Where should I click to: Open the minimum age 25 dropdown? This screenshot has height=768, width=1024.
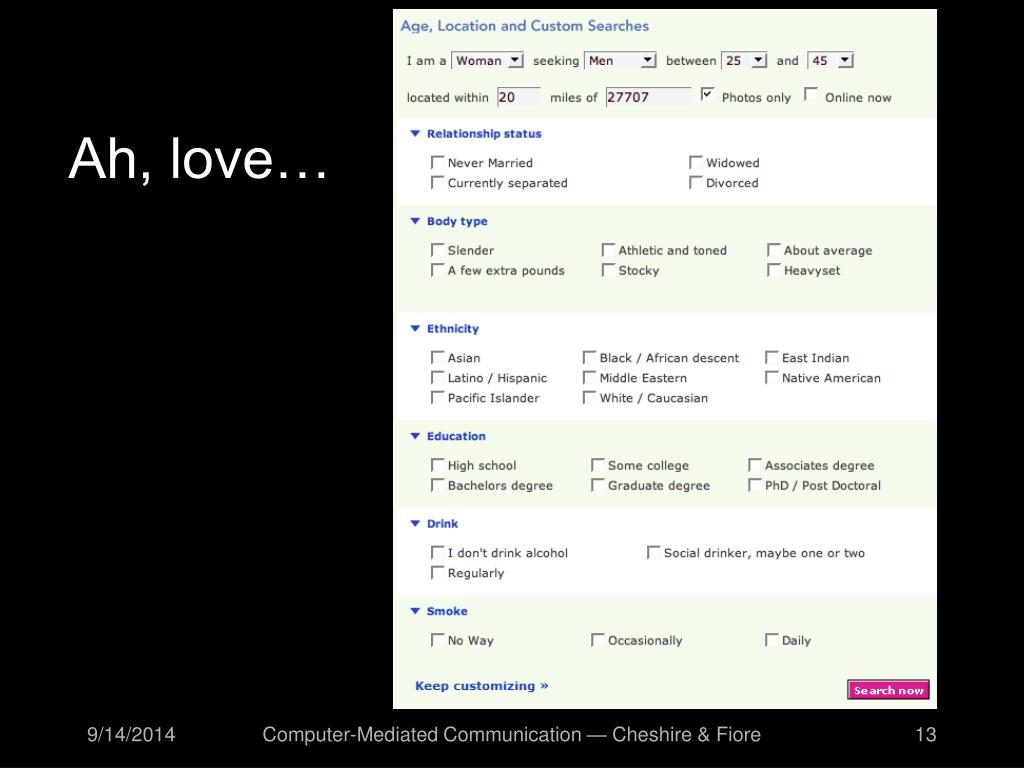point(744,61)
